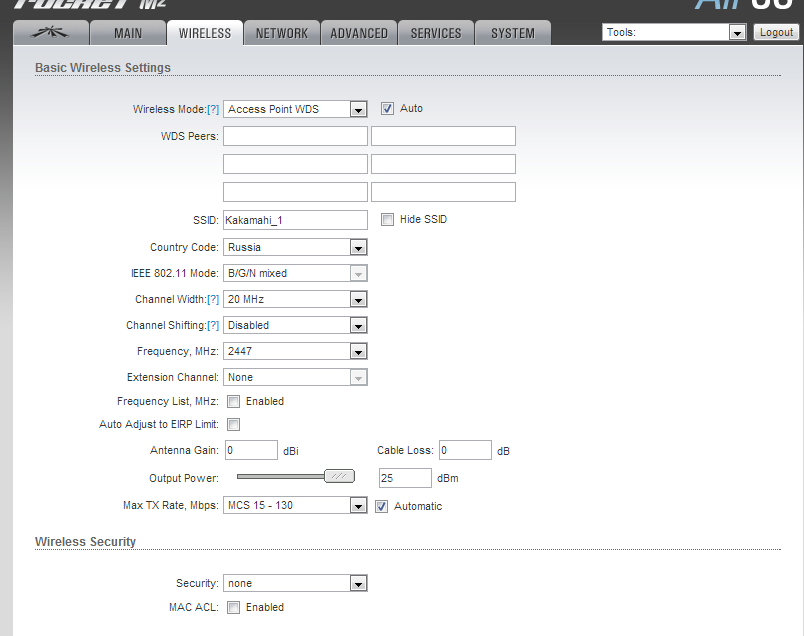Image resolution: width=804 pixels, height=636 pixels.
Task: Click Channel Shifting help [?] link
Action: pyautogui.click(x=213, y=325)
